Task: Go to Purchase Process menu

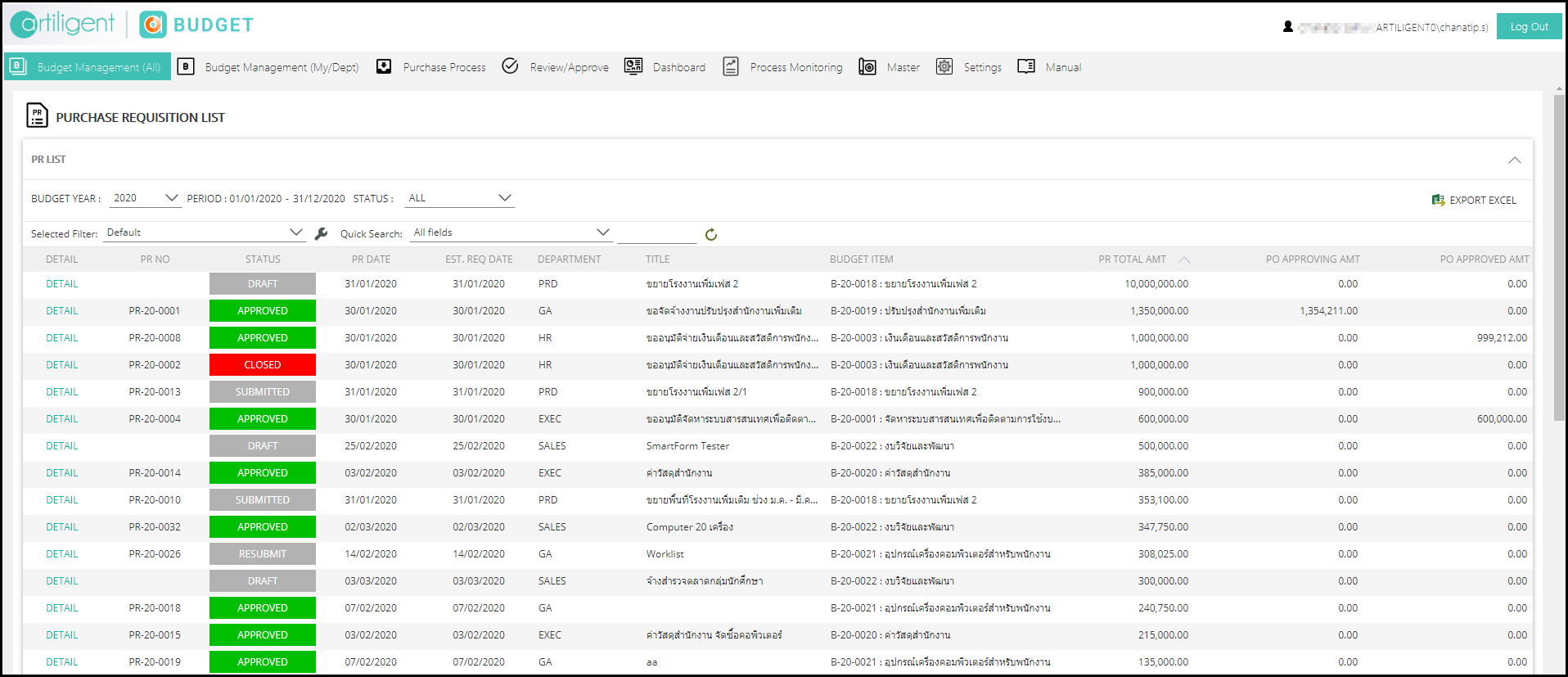Action: pos(444,67)
